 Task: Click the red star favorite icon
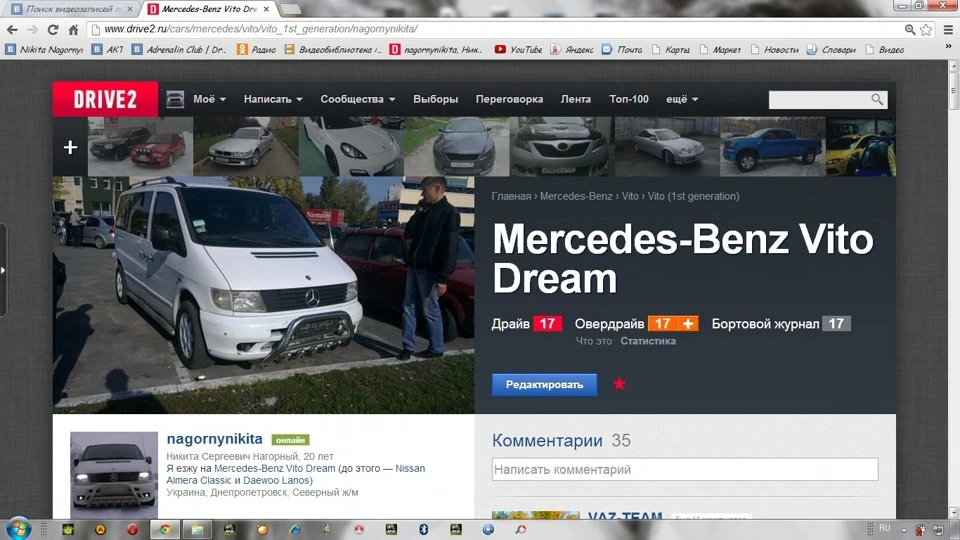tap(619, 384)
